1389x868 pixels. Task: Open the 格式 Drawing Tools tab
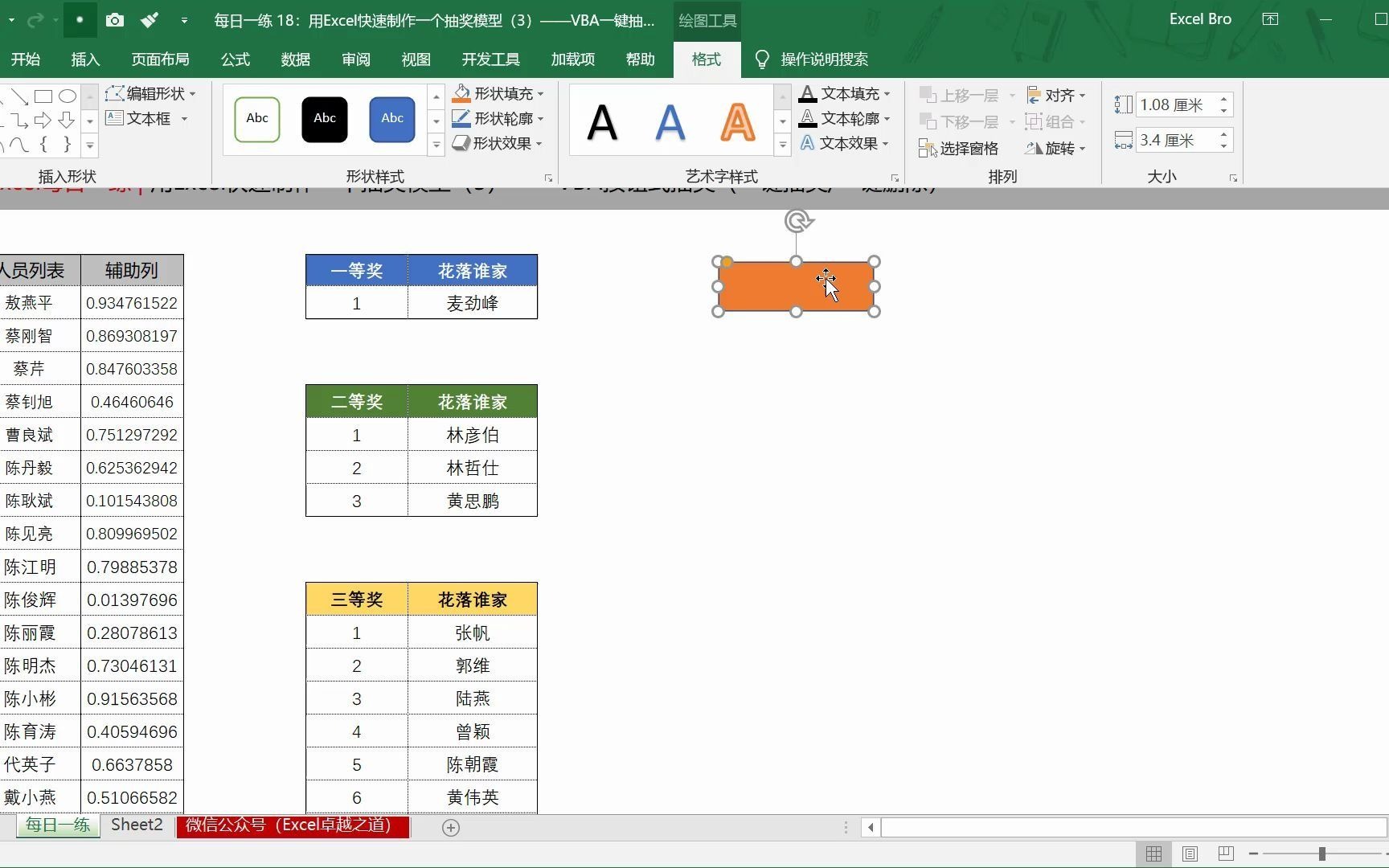coord(706,59)
